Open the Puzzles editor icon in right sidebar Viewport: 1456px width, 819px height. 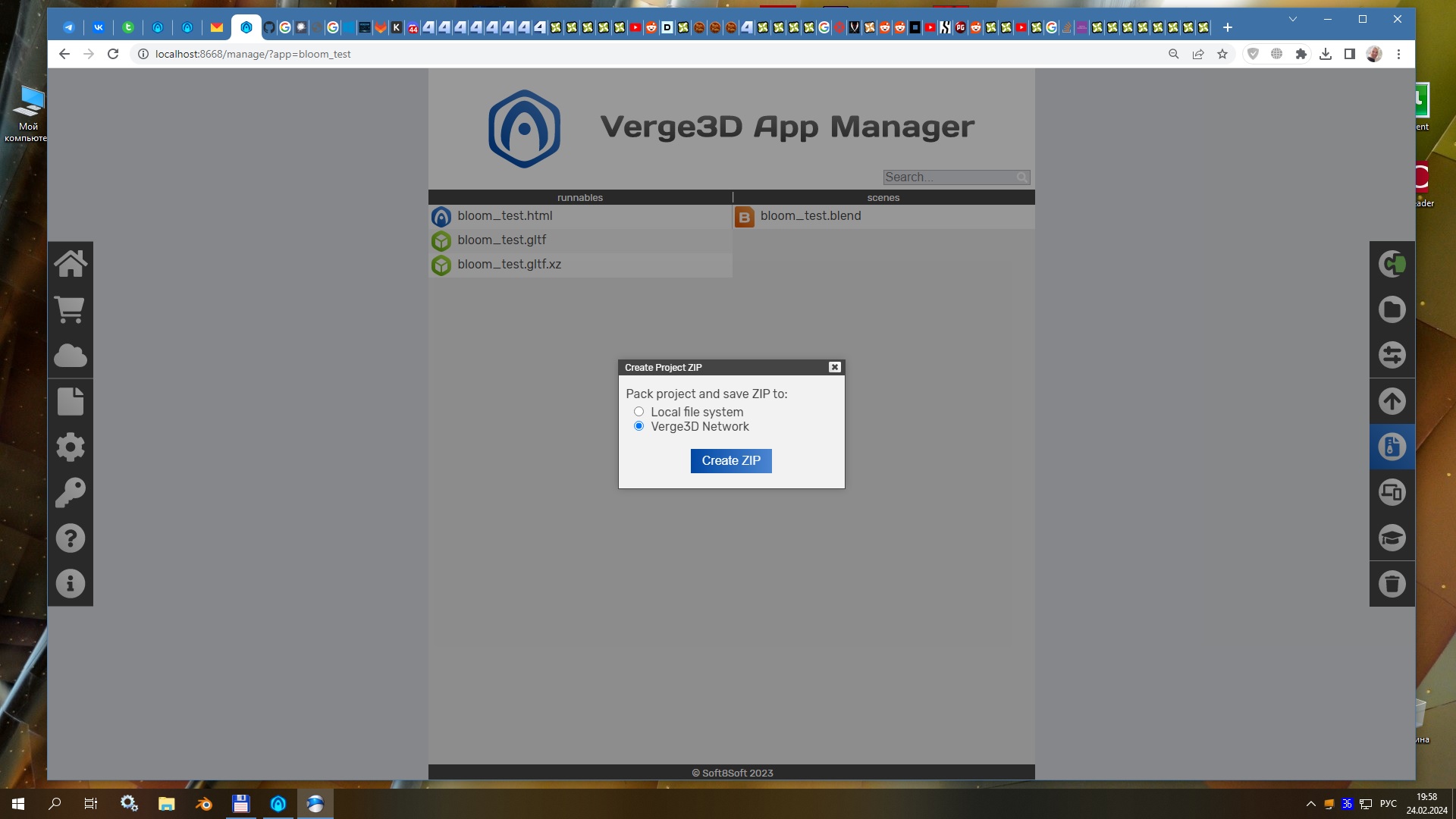tap(1392, 264)
